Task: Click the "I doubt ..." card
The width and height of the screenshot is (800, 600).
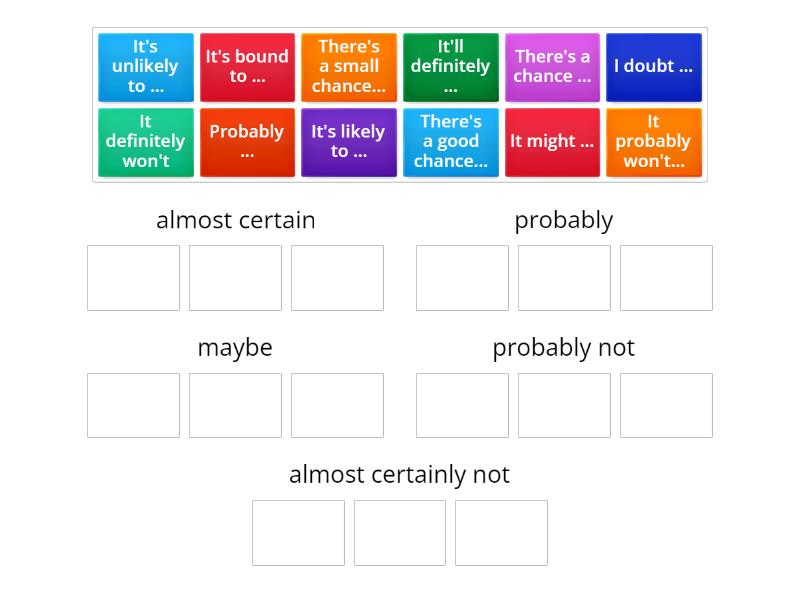Action: click(x=653, y=67)
